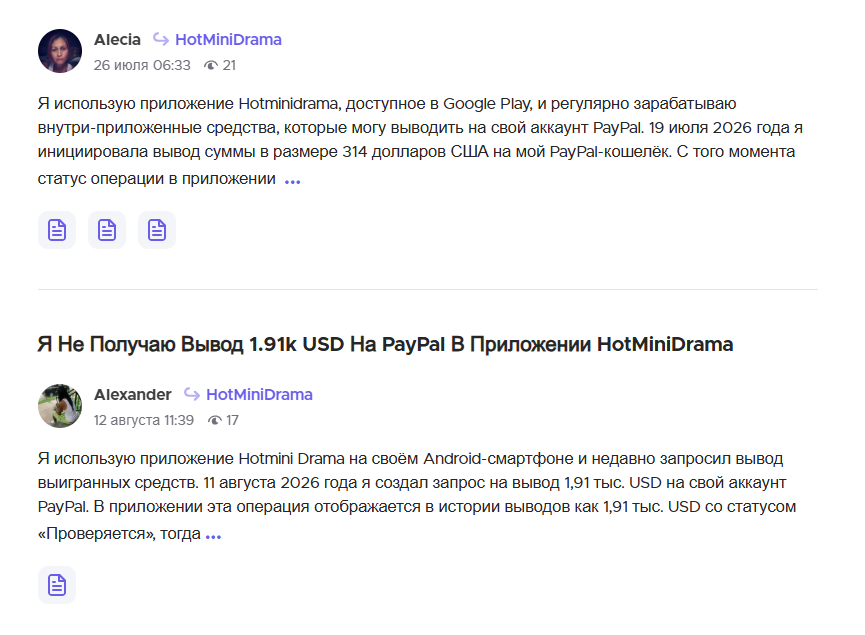
Task: Click view count "17" on Alexander's post
Action: coord(232,420)
